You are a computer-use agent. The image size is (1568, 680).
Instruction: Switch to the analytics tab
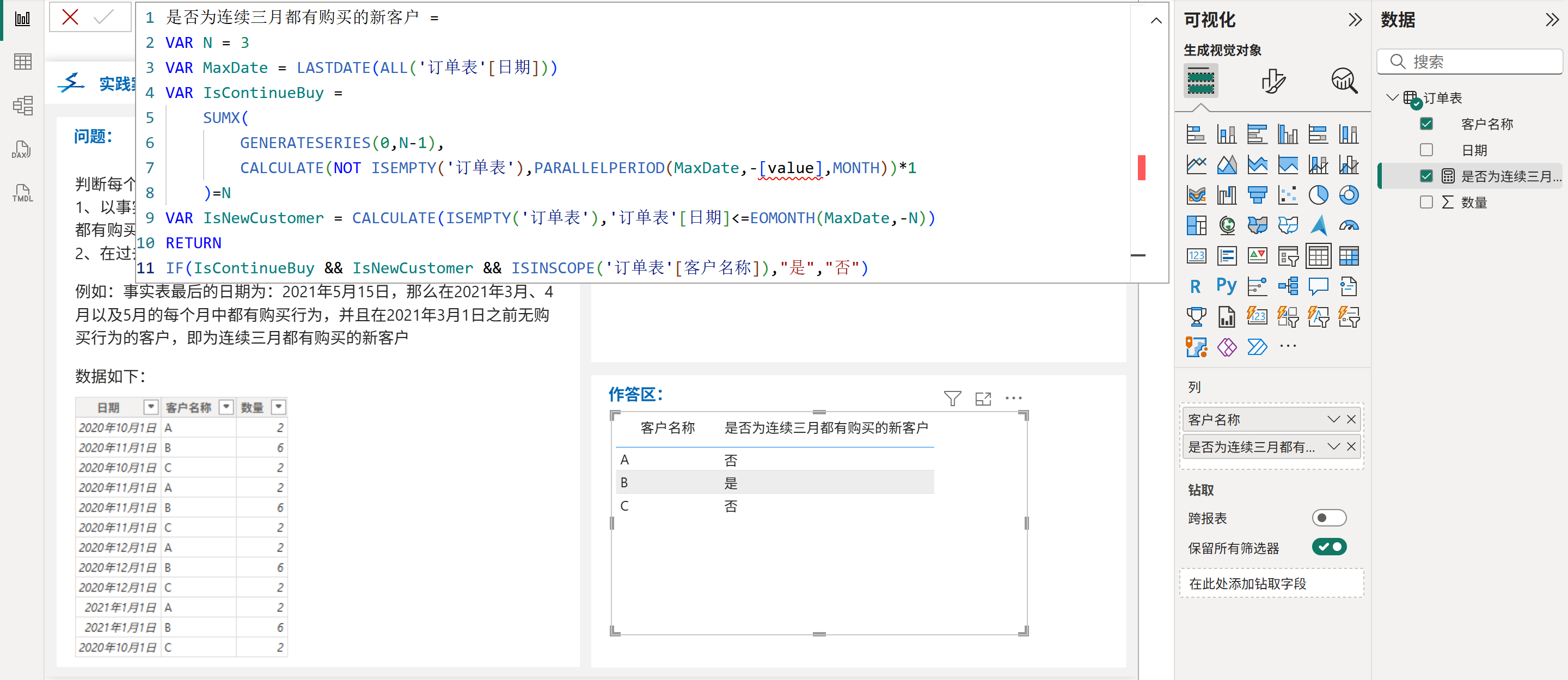(x=1344, y=81)
